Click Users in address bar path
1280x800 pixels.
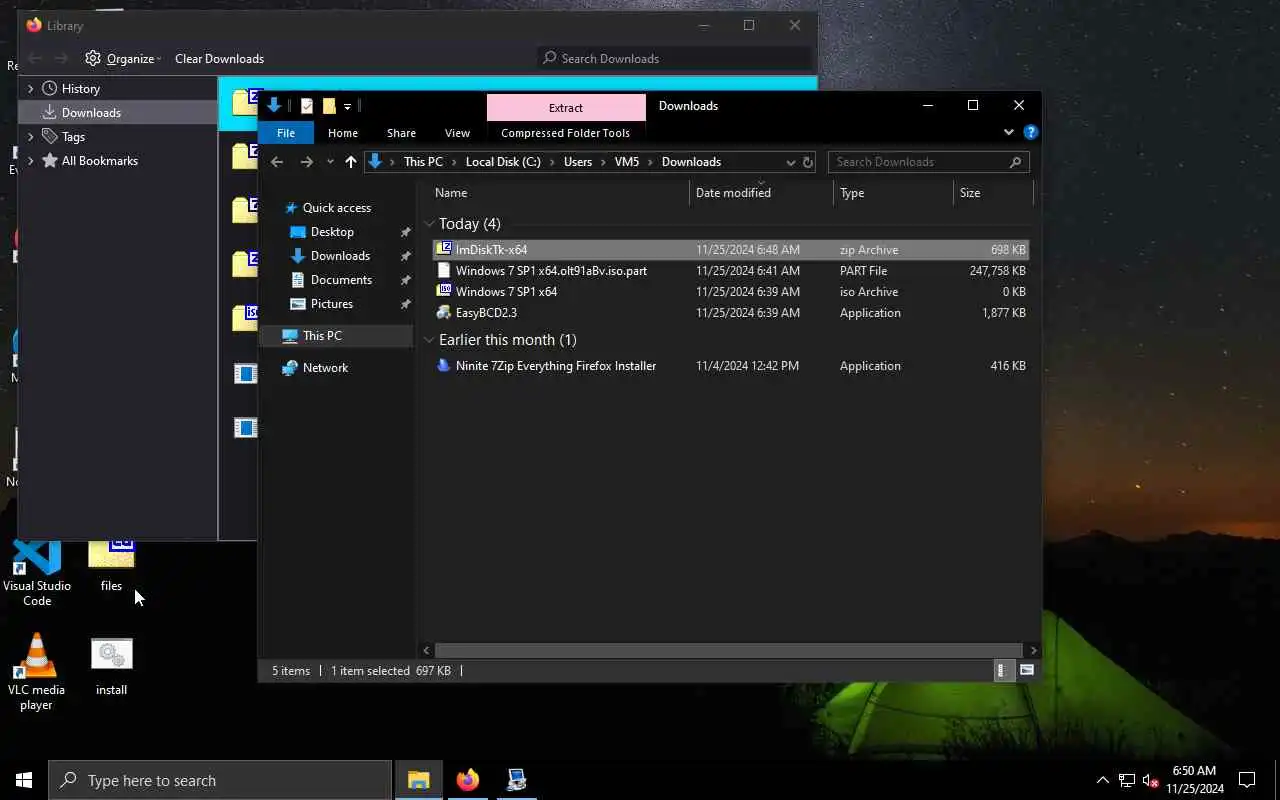(578, 162)
